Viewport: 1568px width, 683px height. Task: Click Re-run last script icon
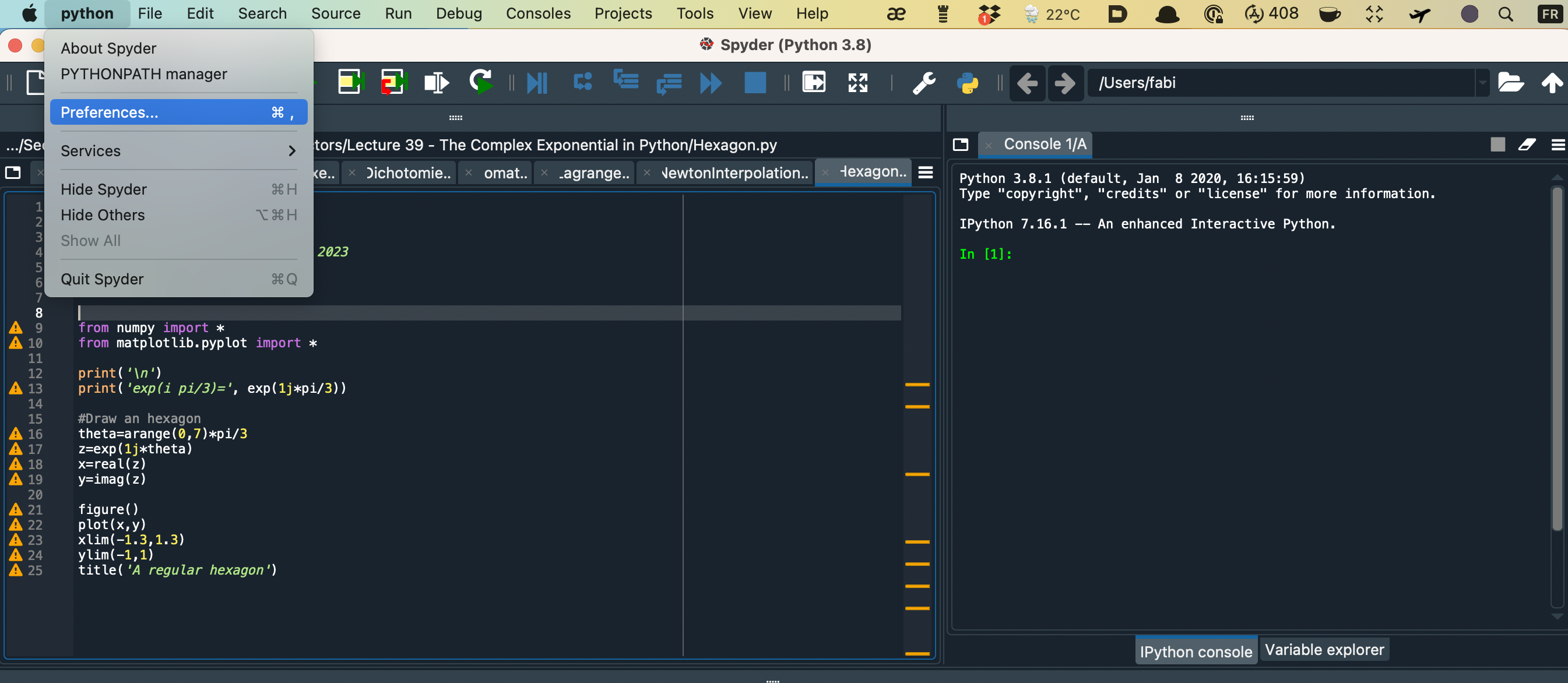481,82
